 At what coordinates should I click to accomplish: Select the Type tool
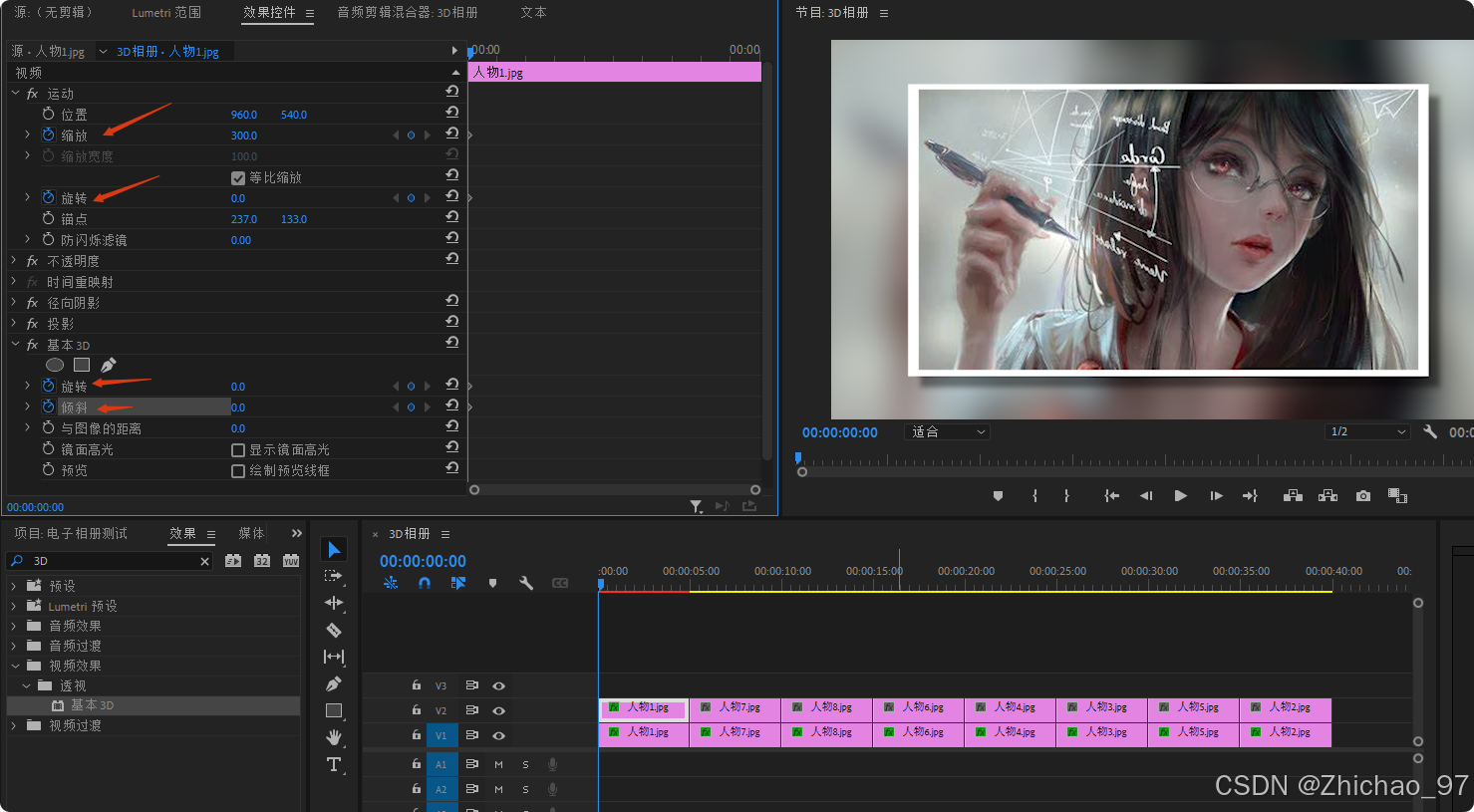coord(334,764)
